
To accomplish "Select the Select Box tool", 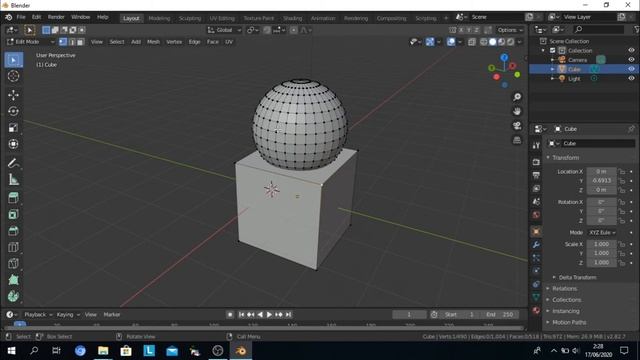I will 13,60.
